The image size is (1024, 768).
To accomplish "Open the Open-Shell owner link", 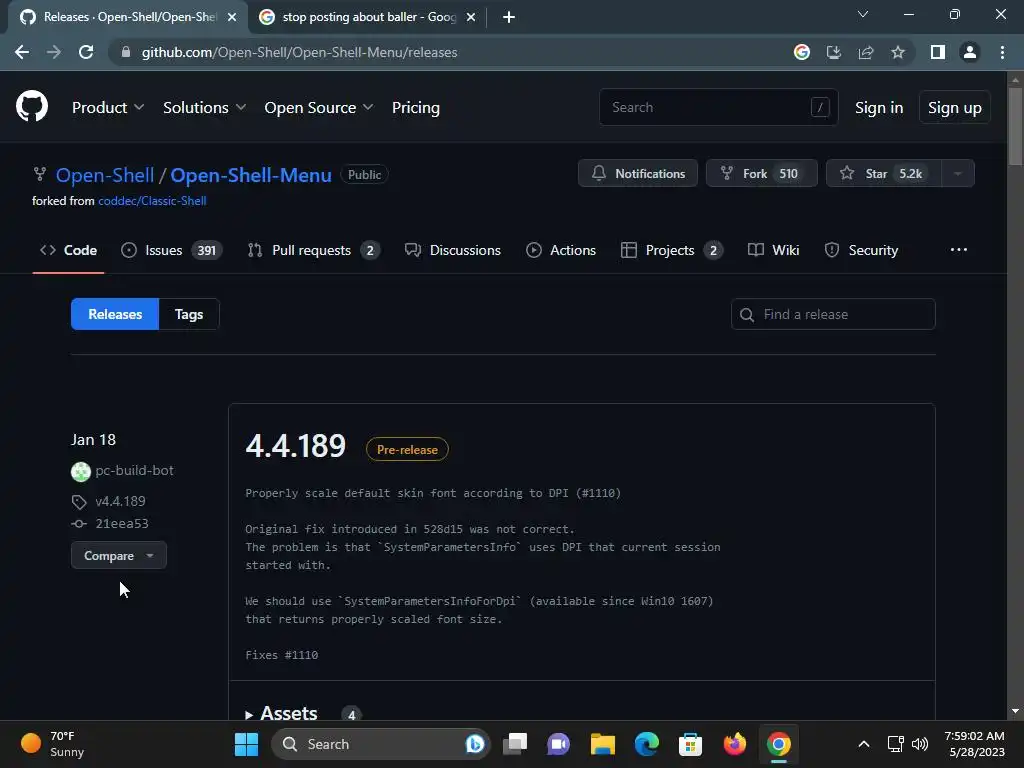I will (104, 175).
